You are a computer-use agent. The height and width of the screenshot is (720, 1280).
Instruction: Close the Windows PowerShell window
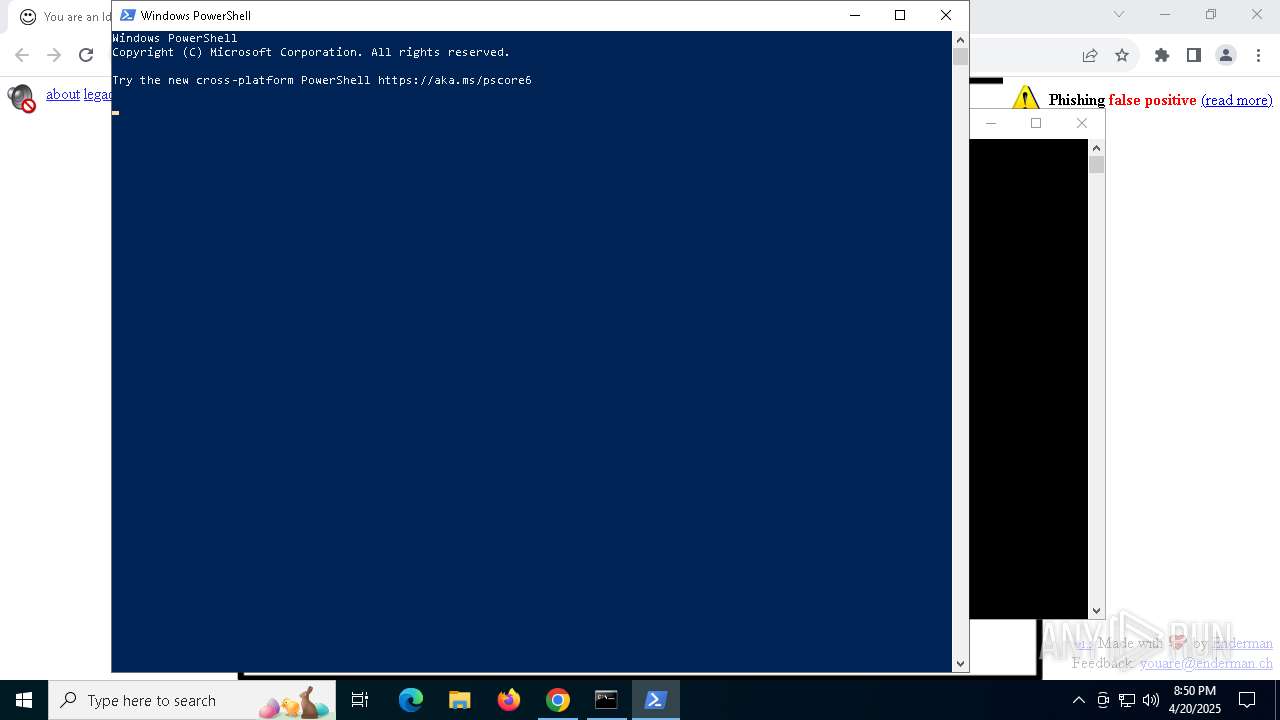(x=945, y=15)
